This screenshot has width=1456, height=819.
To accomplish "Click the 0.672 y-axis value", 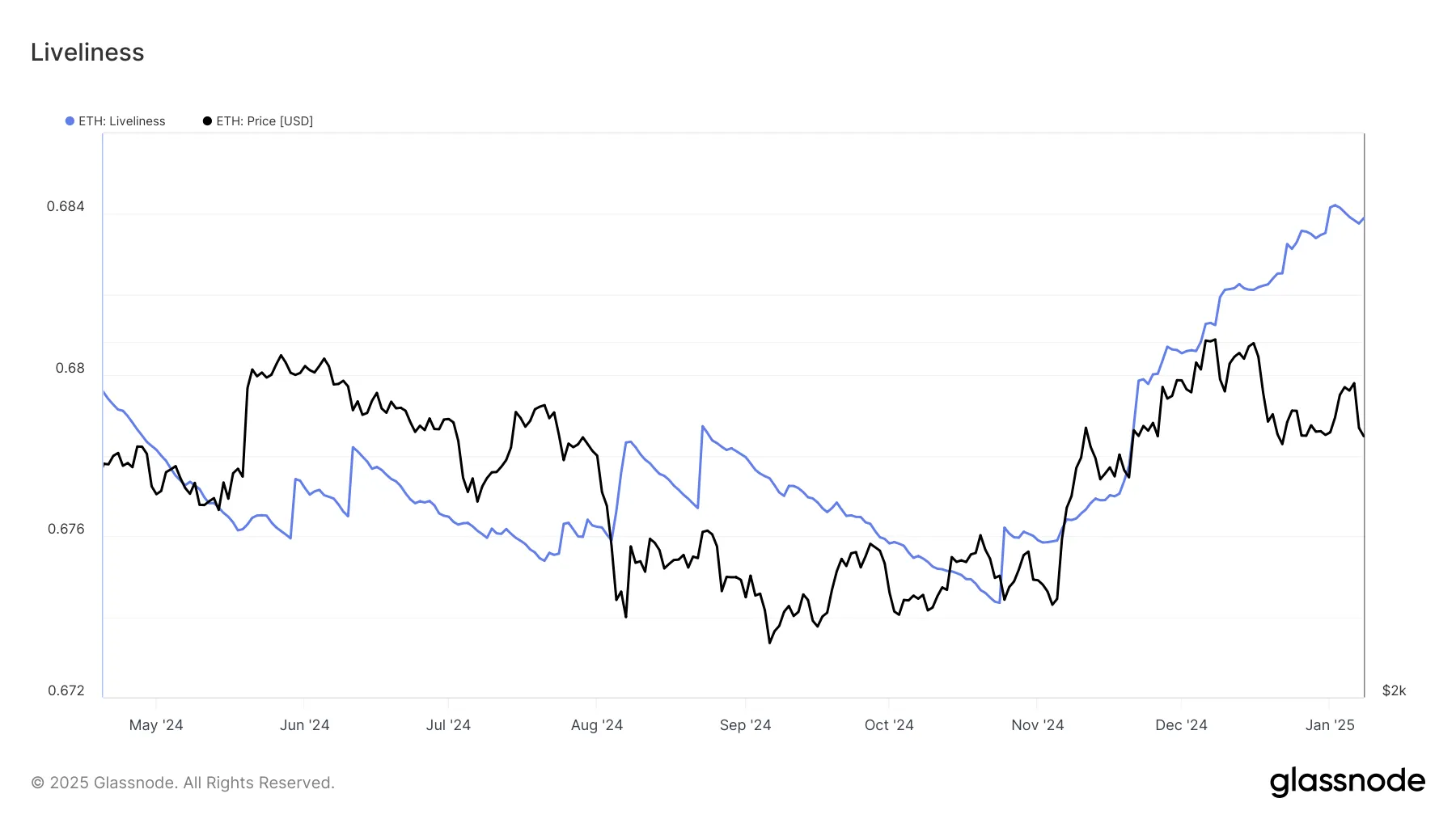I will click(66, 690).
